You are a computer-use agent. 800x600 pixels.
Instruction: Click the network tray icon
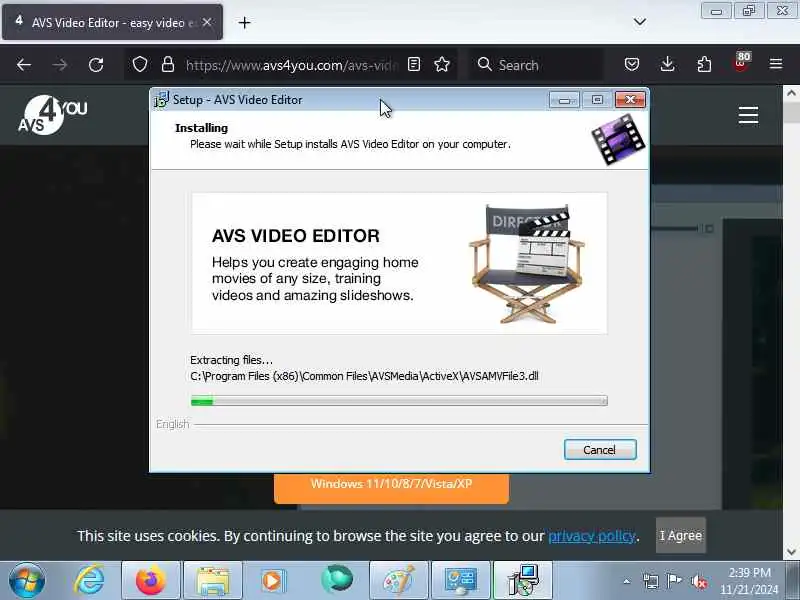651,581
